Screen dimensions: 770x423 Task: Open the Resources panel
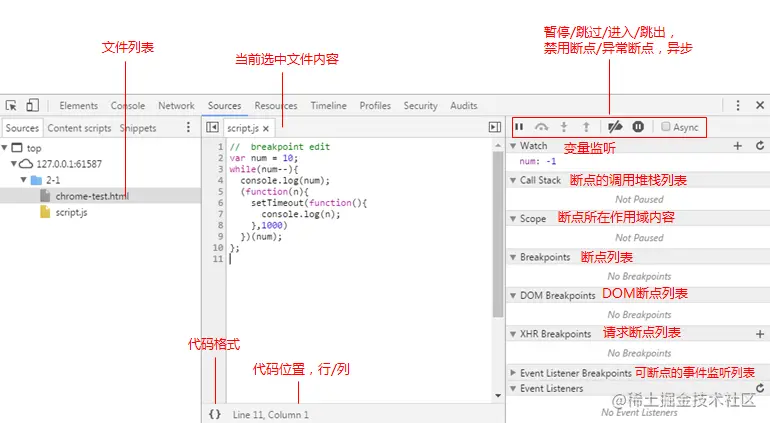(x=275, y=106)
